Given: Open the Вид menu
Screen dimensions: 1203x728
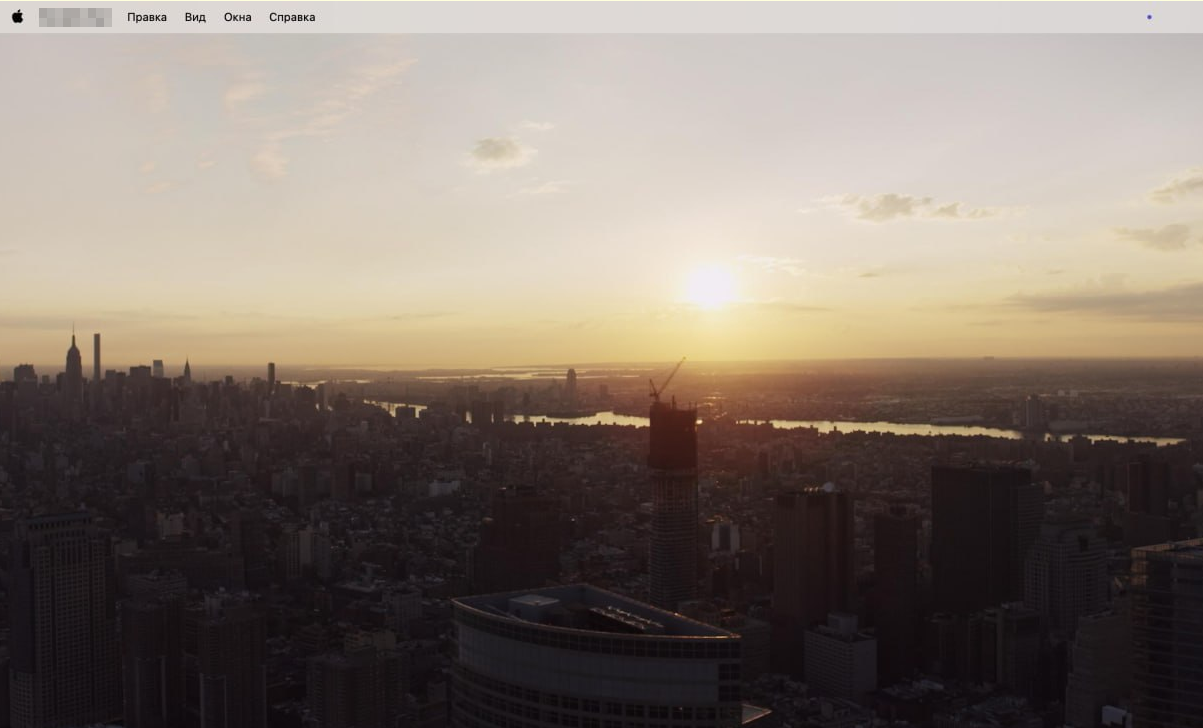Looking at the screenshot, I should tap(195, 17).
